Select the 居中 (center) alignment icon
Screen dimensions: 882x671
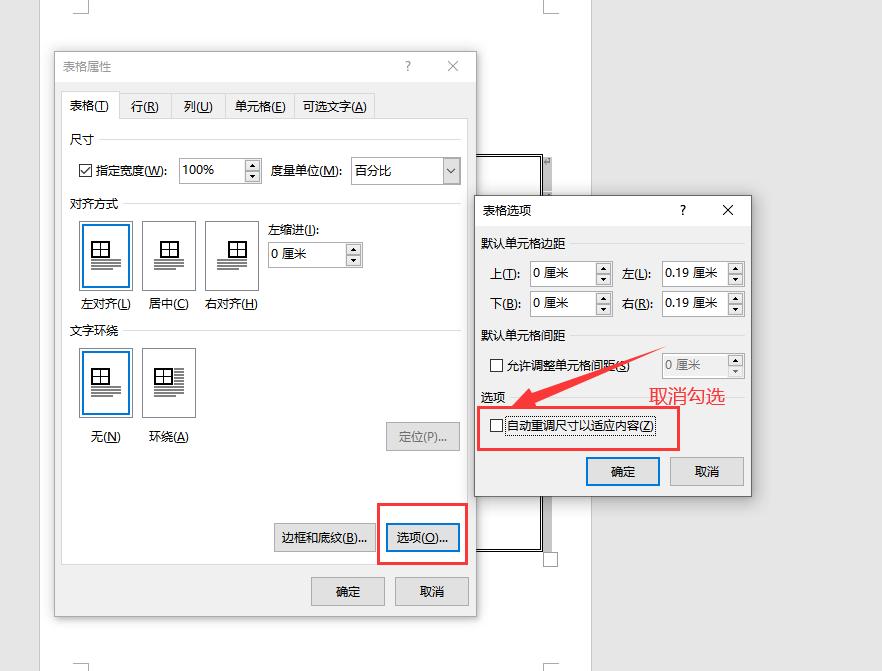[168, 256]
